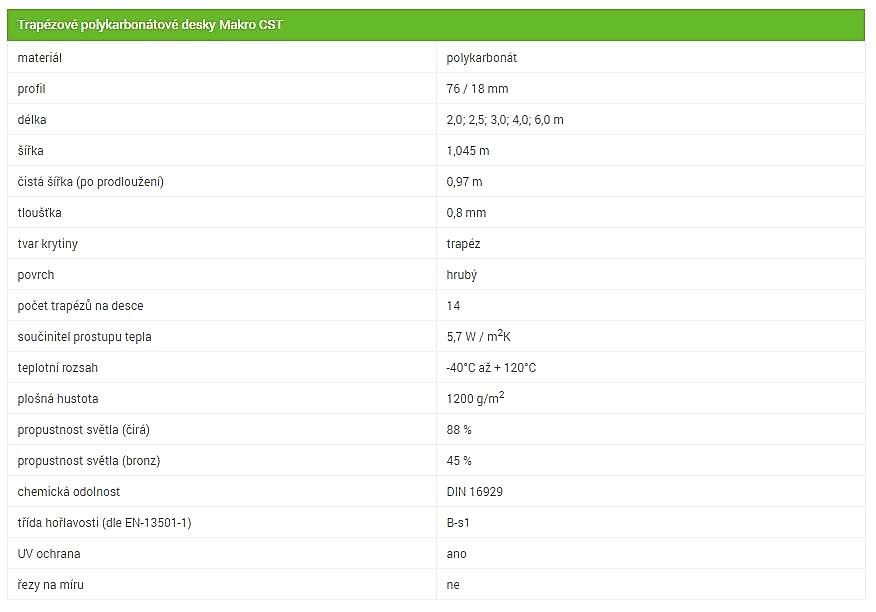Viewport: 876px width, 612px height.
Task: Select the profil value 76 / 18 mm
Action: click(x=477, y=88)
